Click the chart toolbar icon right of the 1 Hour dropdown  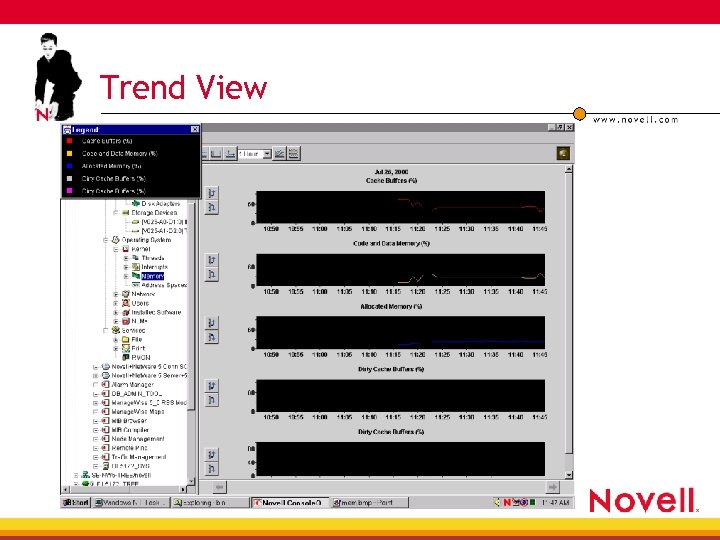(x=279, y=154)
